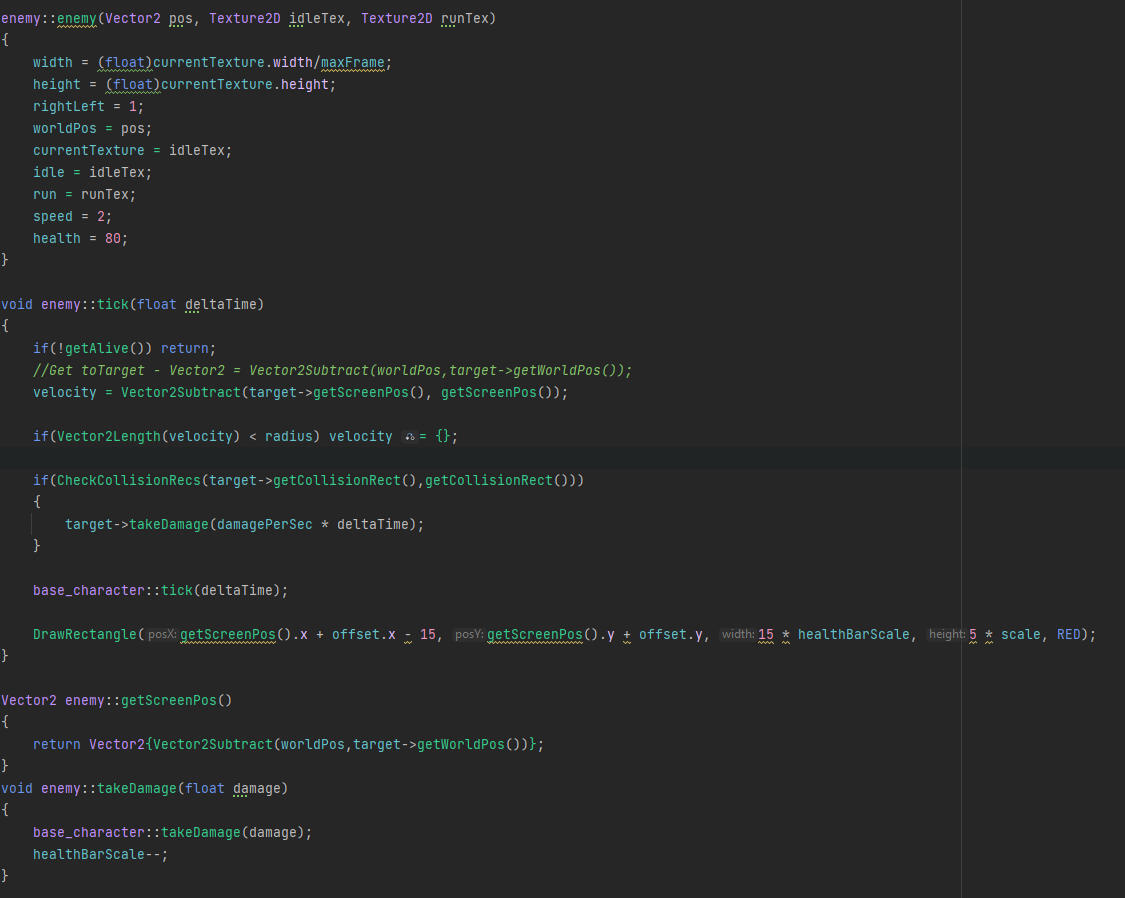Click the posX parameter hint in DrawRectangle call
The width and height of the screenshot is (1125, 898).
[x=160, y=634]
